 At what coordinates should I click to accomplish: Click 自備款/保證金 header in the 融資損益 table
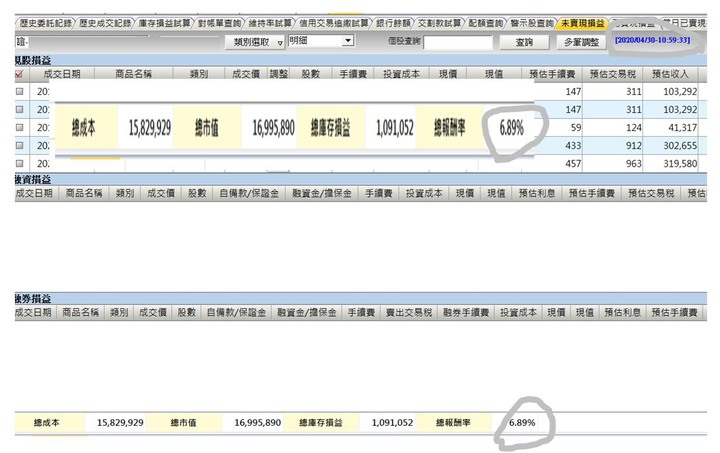[x=249, y=193]
